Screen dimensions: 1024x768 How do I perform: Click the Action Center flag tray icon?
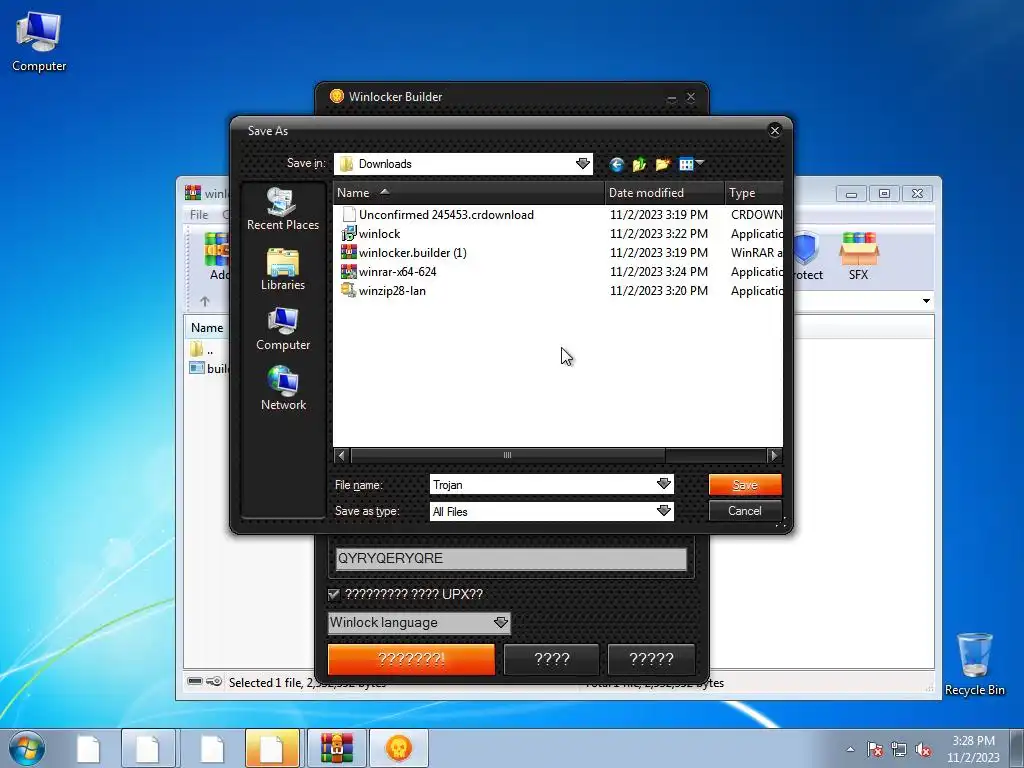[x=875, y=749]
